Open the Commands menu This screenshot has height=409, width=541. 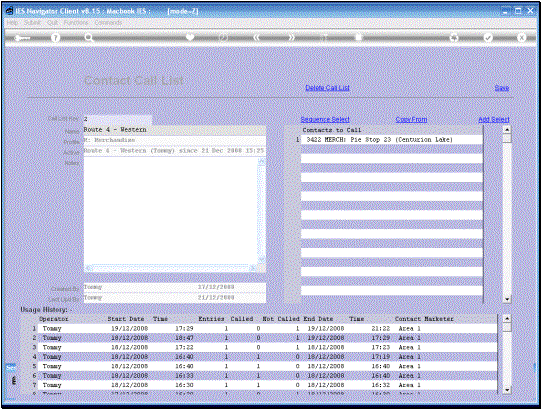[108, 22]
